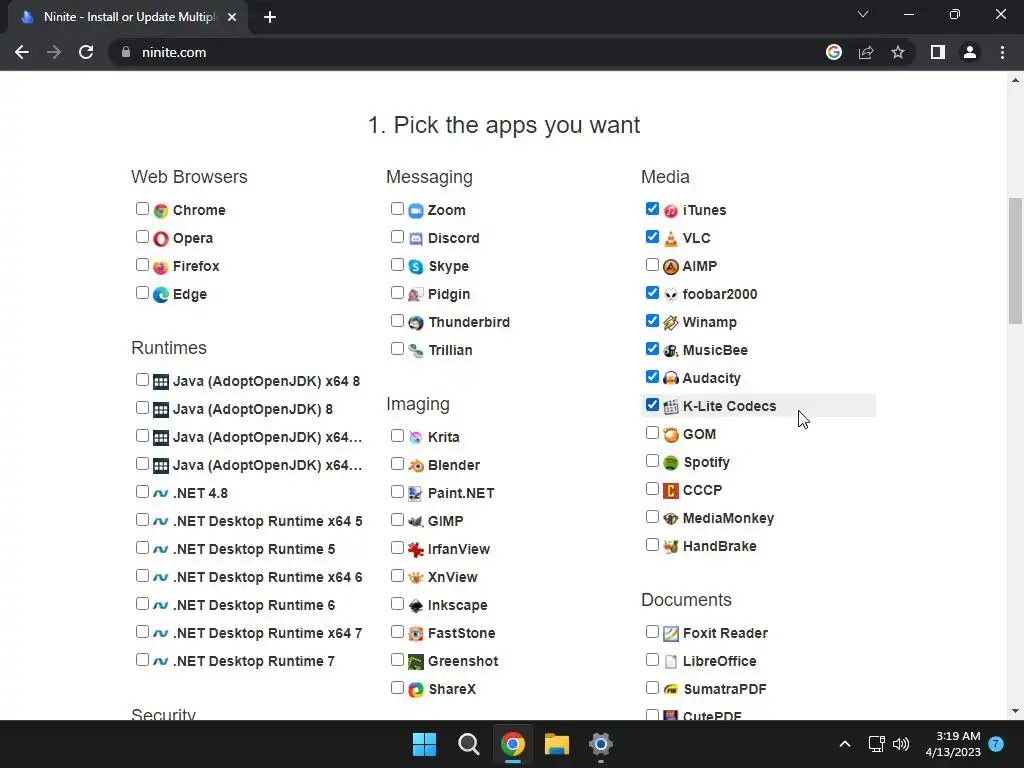Screen dimensions: 1024x768
Task: Click the Opera logo icon
Action: pos(161,238)
